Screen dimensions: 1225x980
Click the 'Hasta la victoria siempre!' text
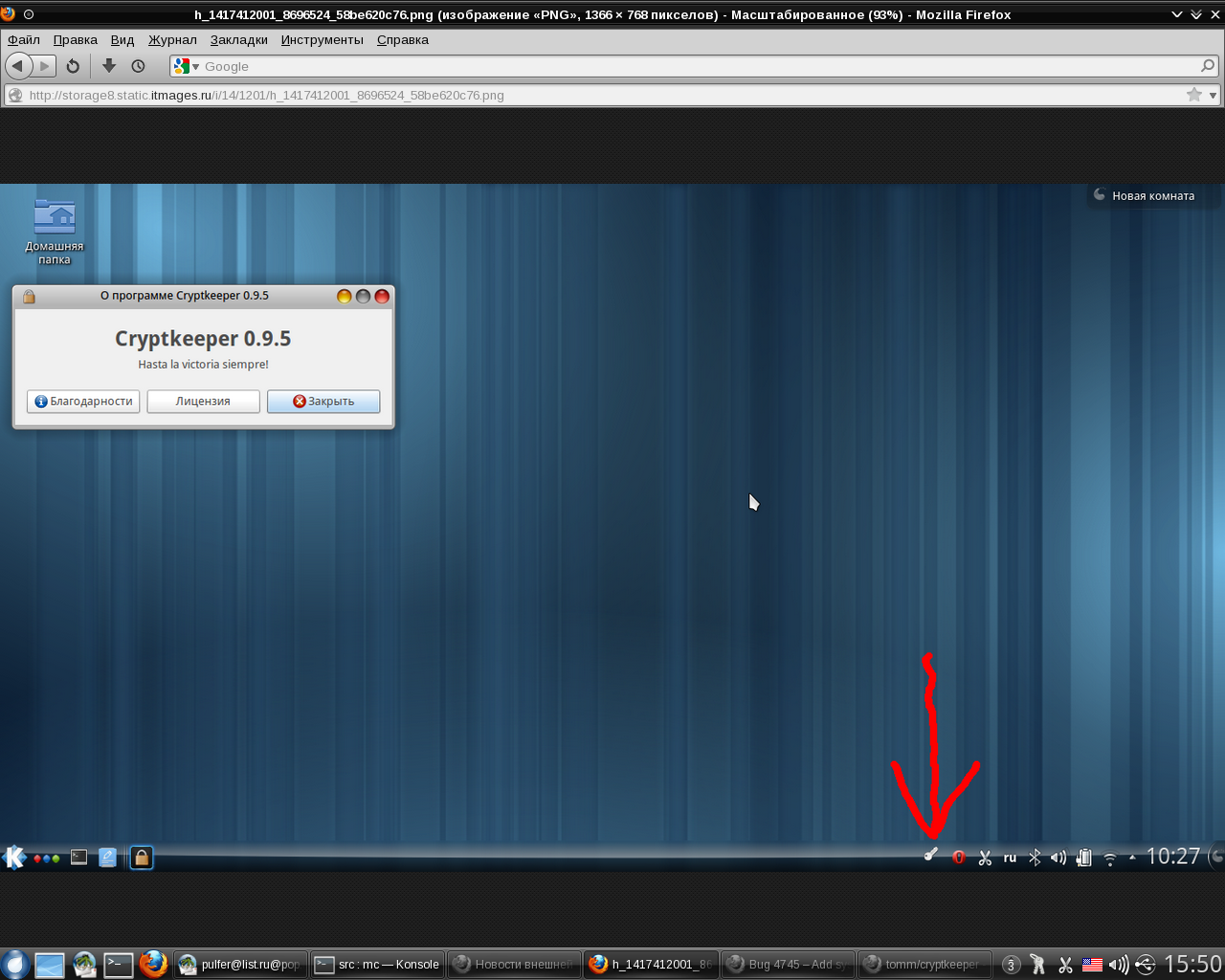(x=203, y=365)
